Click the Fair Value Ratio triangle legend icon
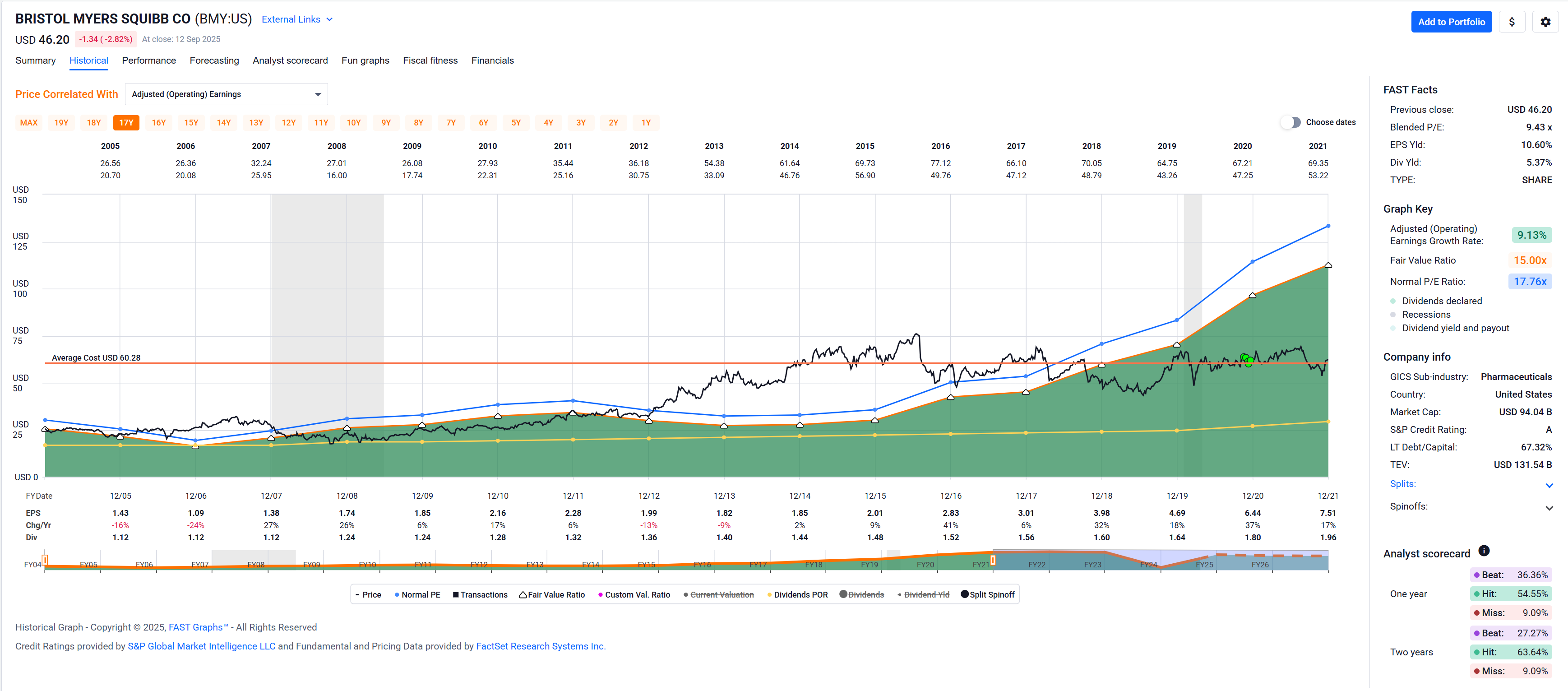 523,595
